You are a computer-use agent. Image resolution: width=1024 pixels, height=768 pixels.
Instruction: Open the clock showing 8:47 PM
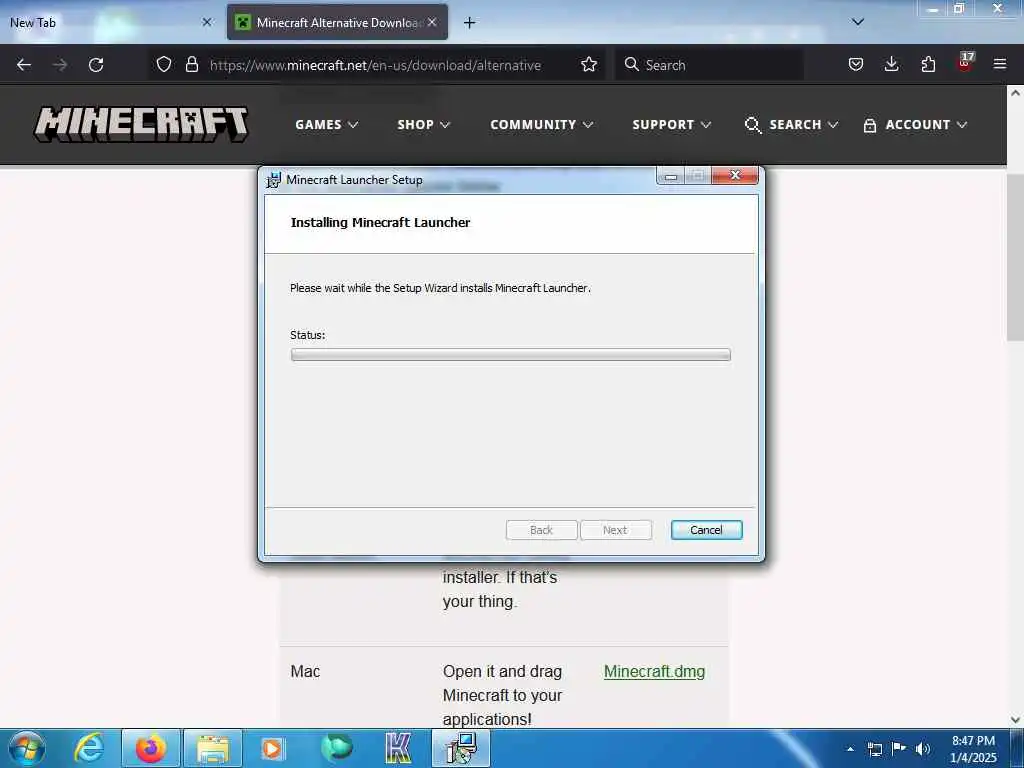[x=973, y=749]
